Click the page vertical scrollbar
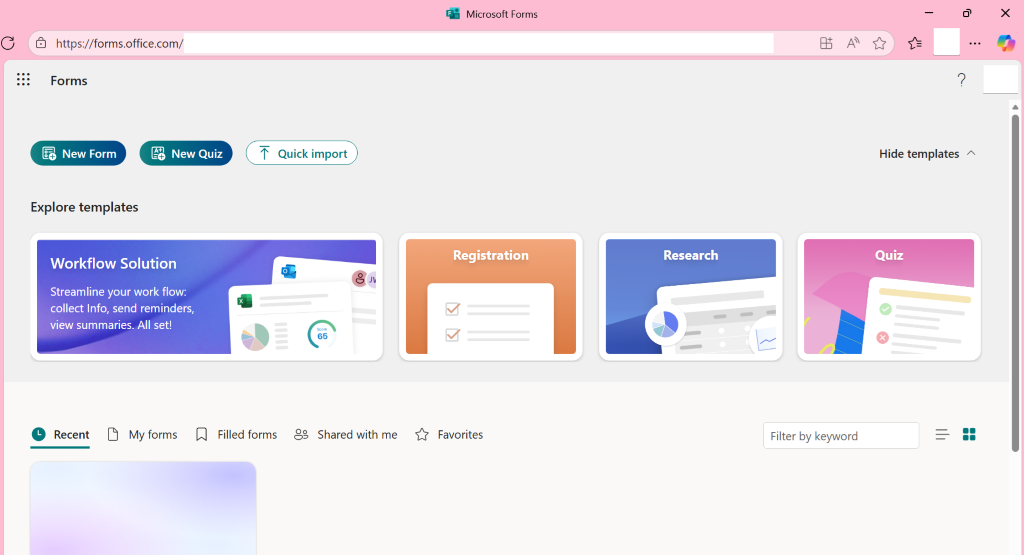 (x=1015, y=282)
